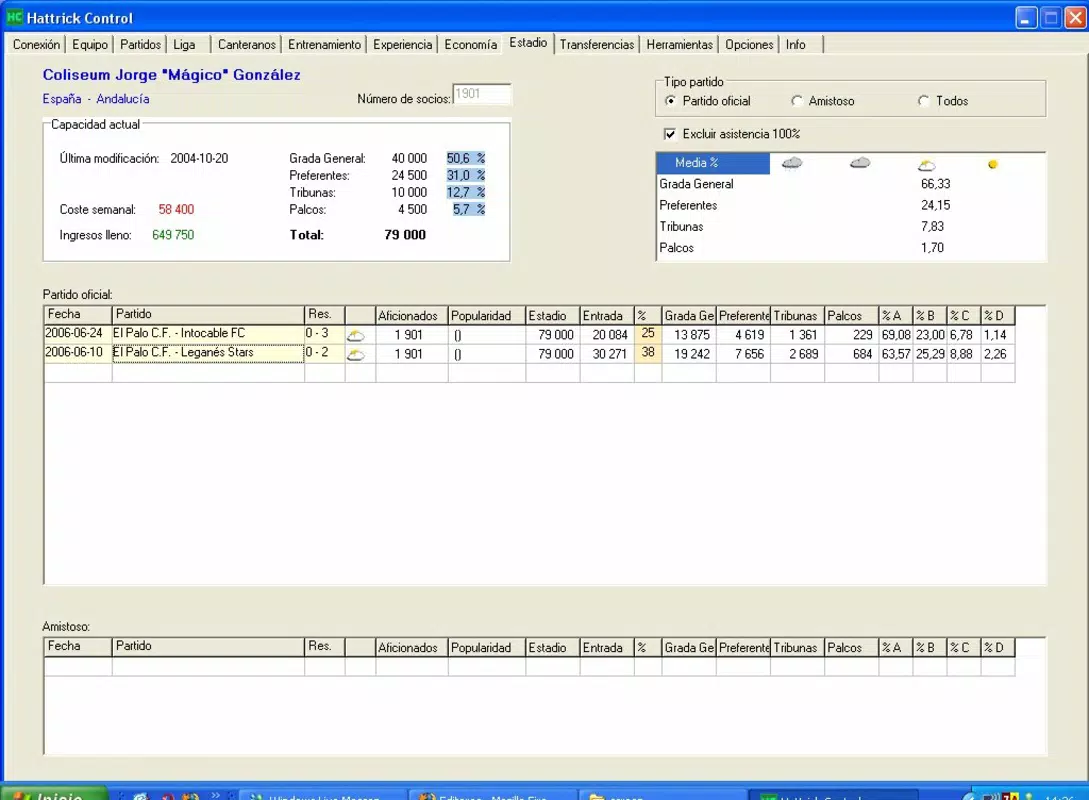This screenshot has width=1089, height=800.
Task: Select the sunny weather column icon
Action: pyautogui.click(x=992, y=165)
